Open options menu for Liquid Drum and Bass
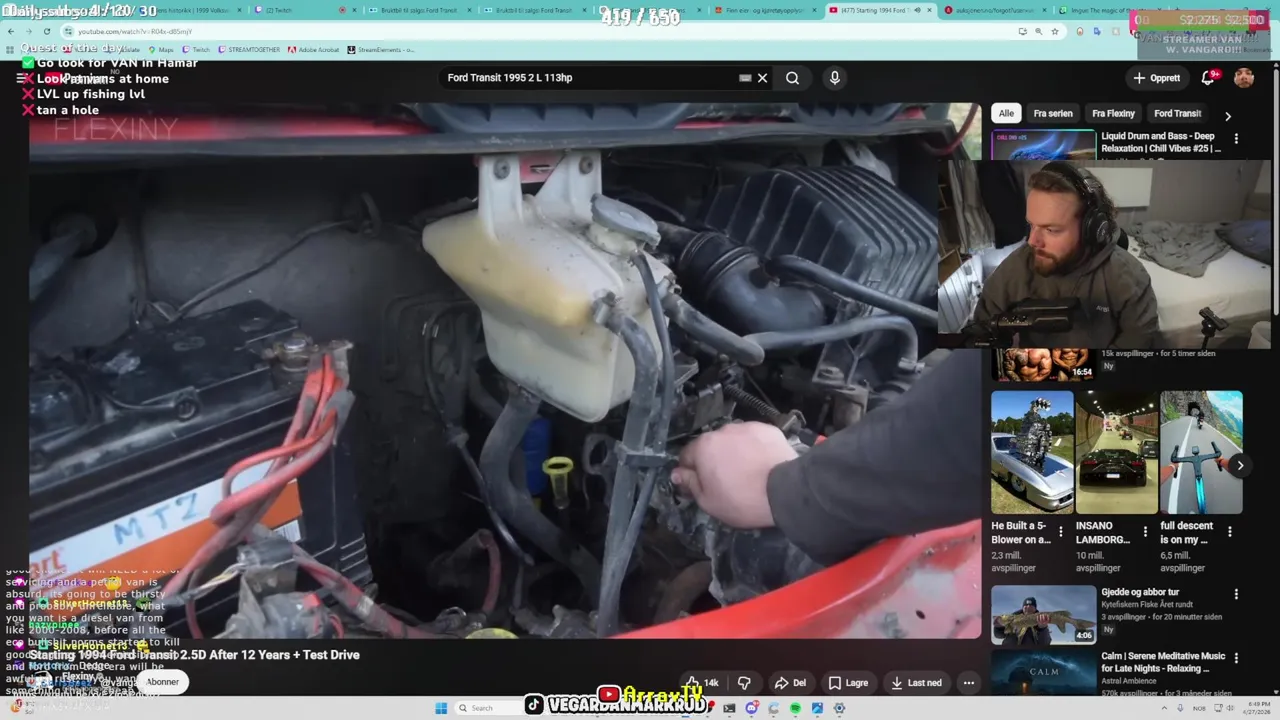The image size is (1280, 720). [1236, 139]
